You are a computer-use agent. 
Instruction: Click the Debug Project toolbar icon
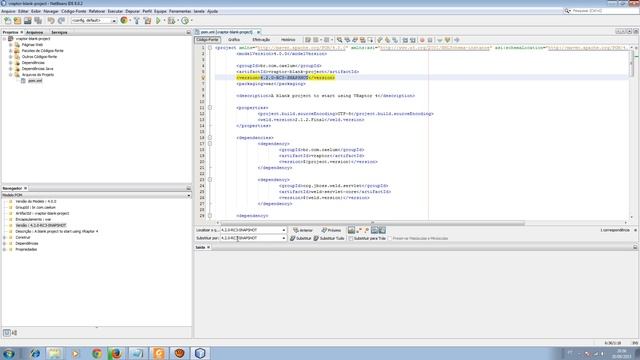coord(171,20)
